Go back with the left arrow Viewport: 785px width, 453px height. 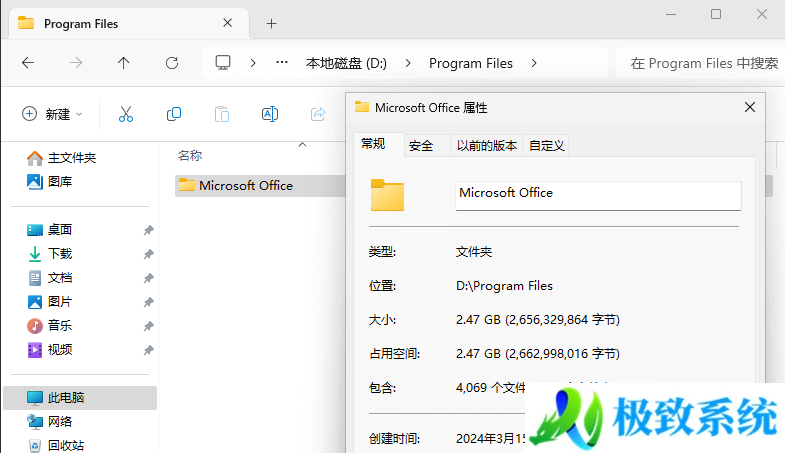[x=28, y=63]
